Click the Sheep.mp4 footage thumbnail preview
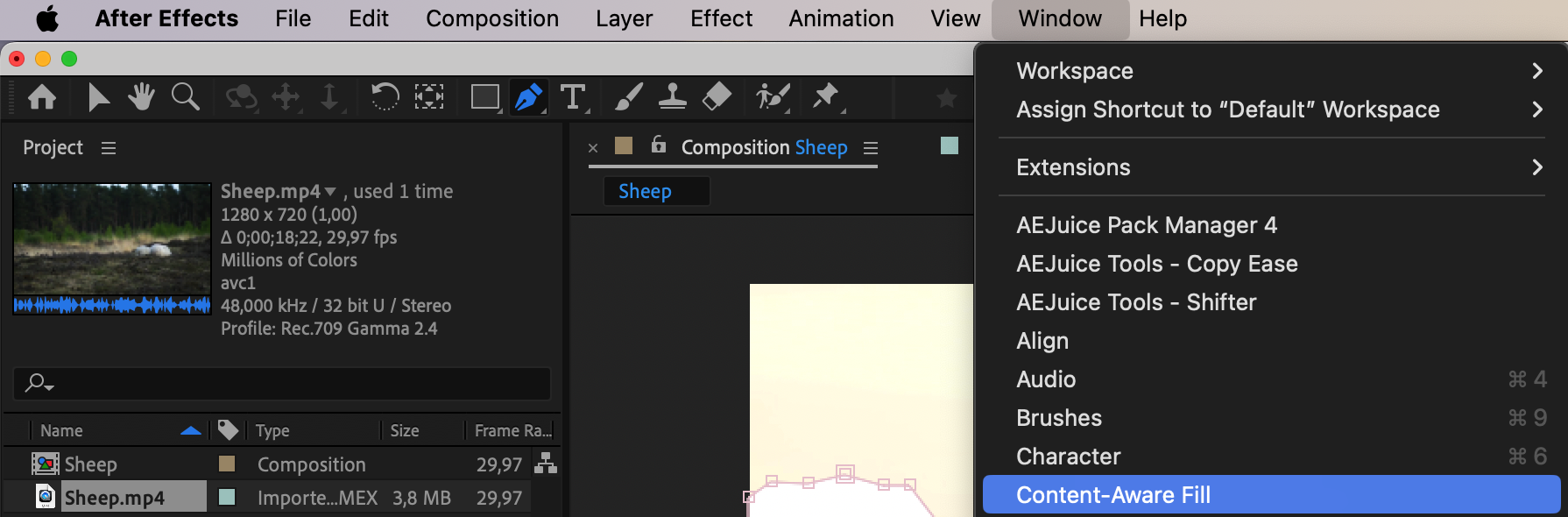The height and width of the screenshot is (517, 1568). point(112,249)
